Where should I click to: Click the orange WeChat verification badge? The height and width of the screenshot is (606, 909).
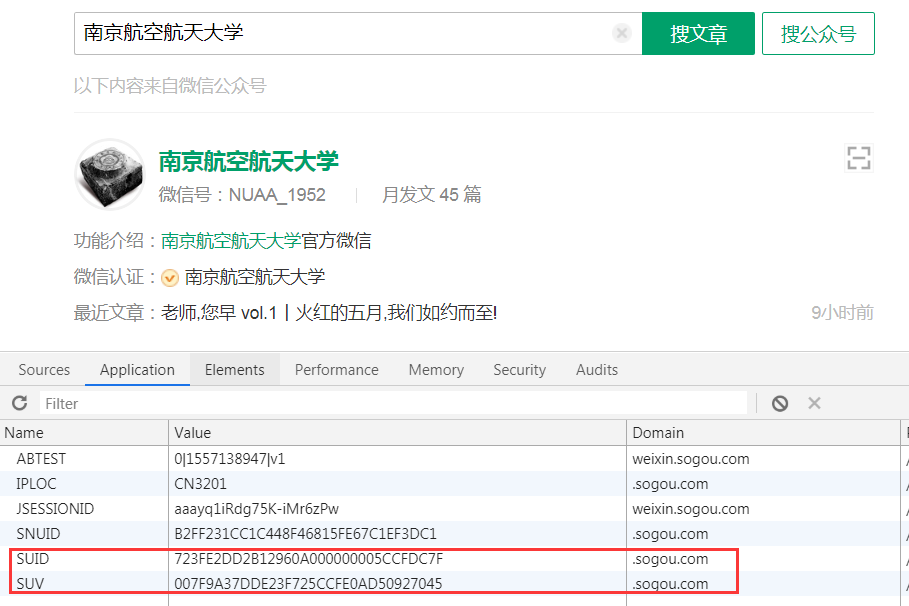[169, 278]
